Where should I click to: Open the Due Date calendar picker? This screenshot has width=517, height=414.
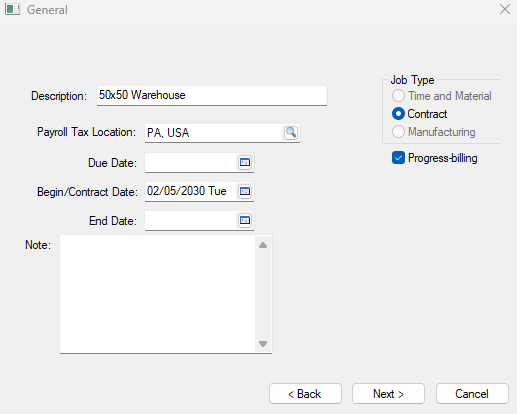click(245, 162)
